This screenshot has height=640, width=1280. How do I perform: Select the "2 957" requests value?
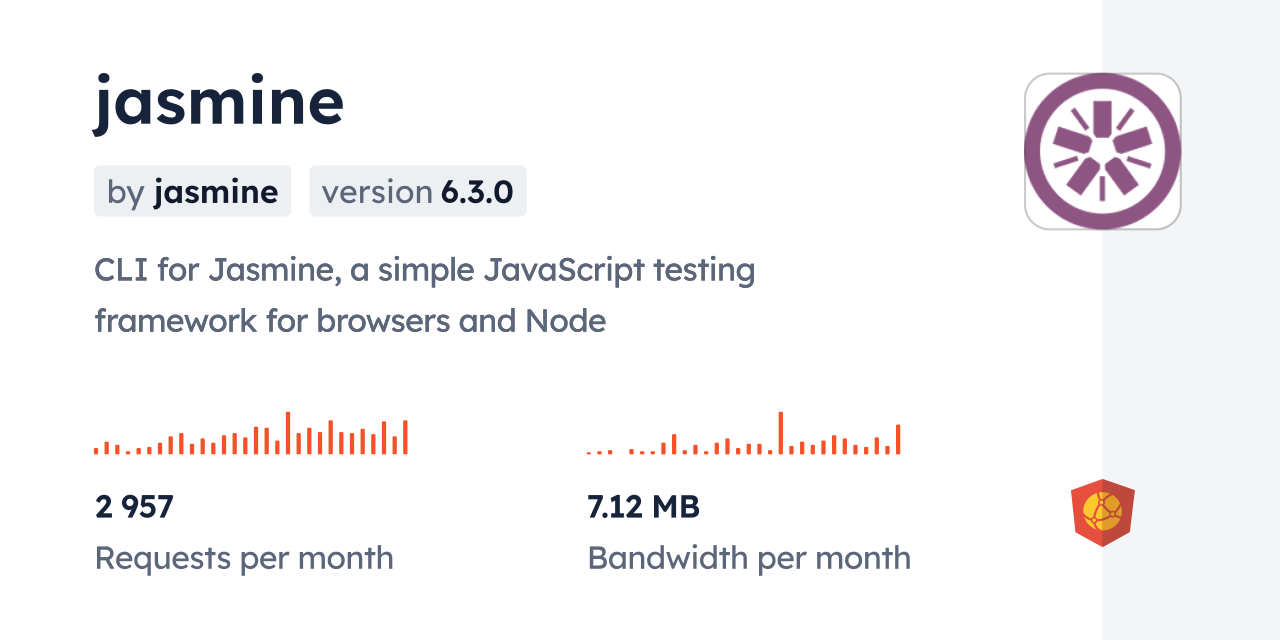[x=135, y=507]
